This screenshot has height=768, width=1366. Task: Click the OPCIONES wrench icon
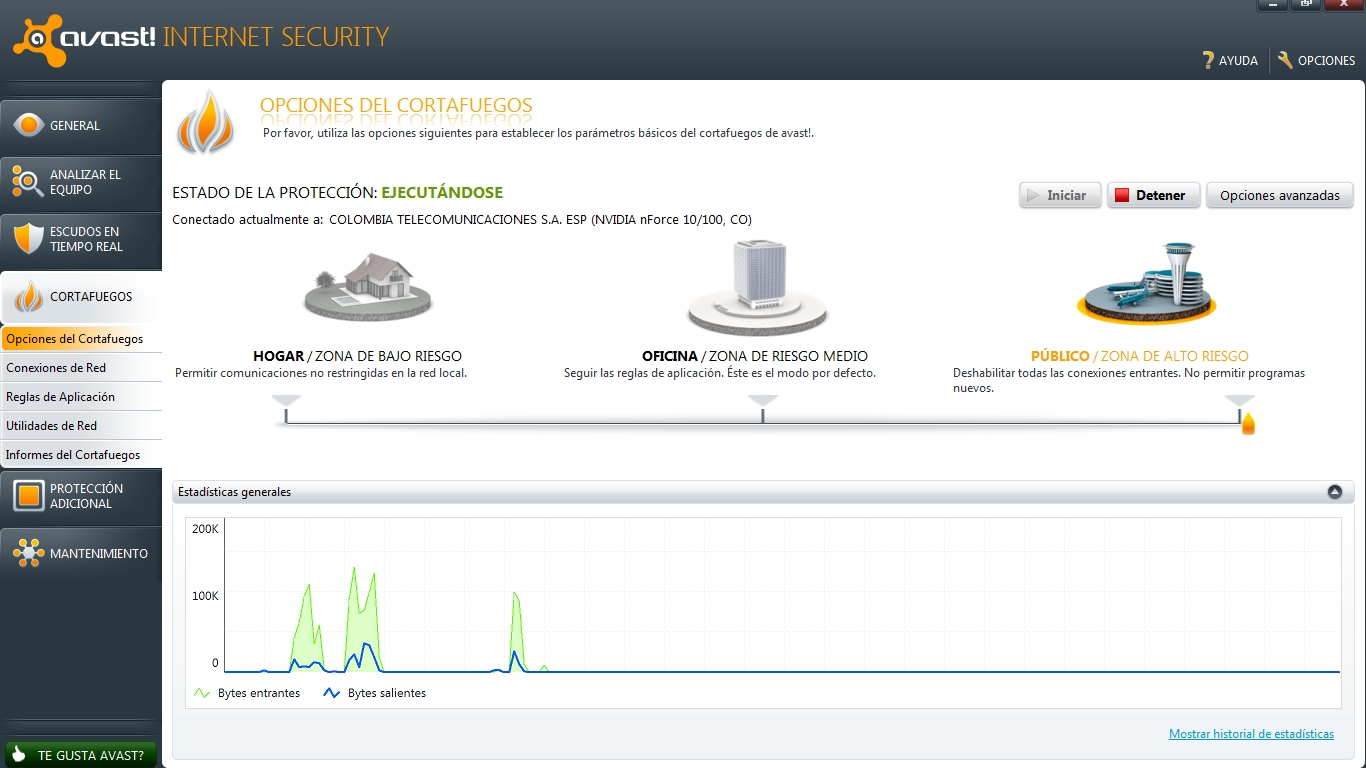tap(1285, 60)
